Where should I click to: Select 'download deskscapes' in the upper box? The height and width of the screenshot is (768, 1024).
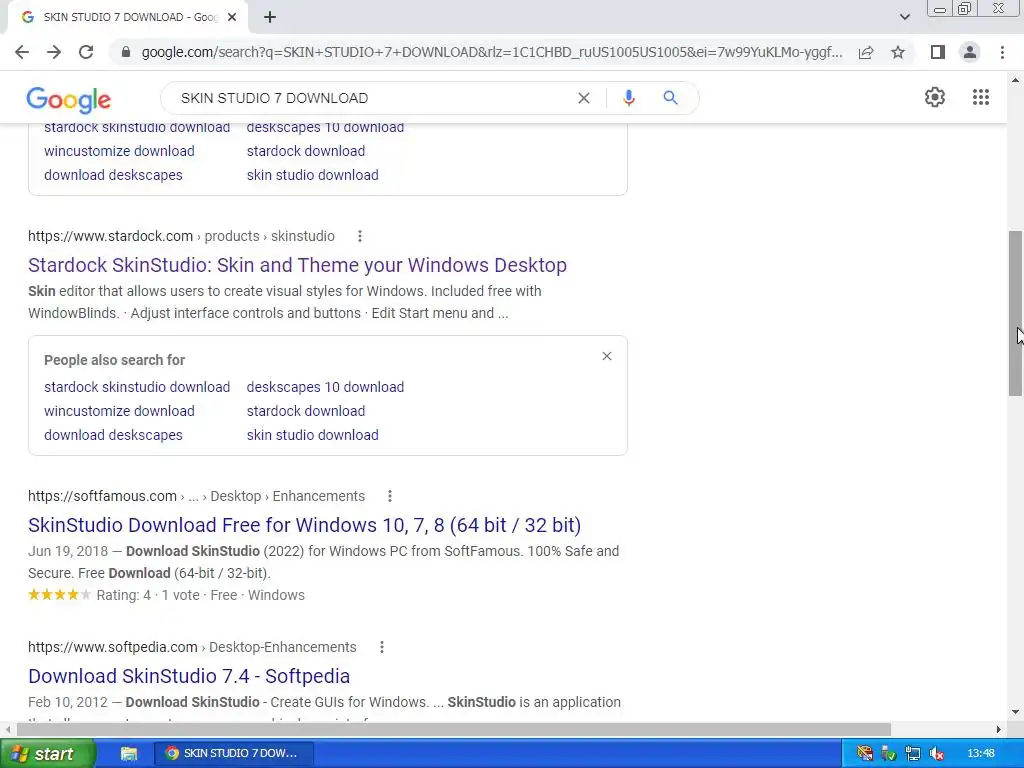tap(113, 175)
